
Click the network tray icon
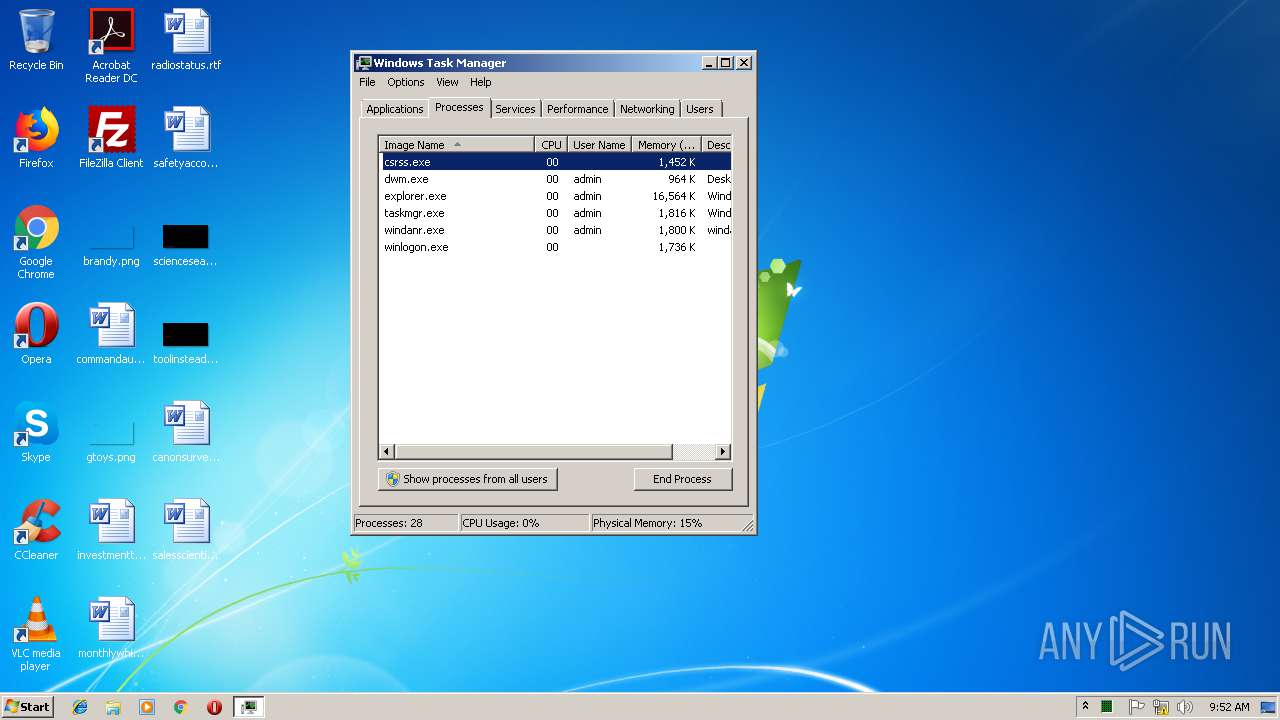coord(1161,707)
